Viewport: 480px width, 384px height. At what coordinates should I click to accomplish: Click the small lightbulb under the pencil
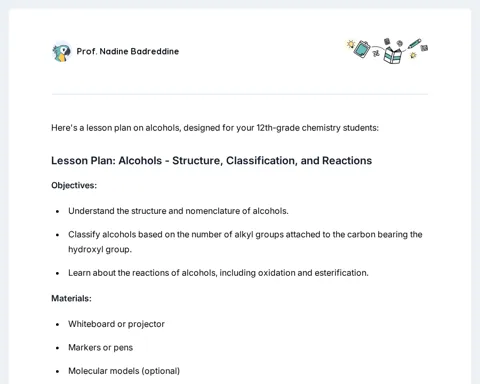click(413, 55)
